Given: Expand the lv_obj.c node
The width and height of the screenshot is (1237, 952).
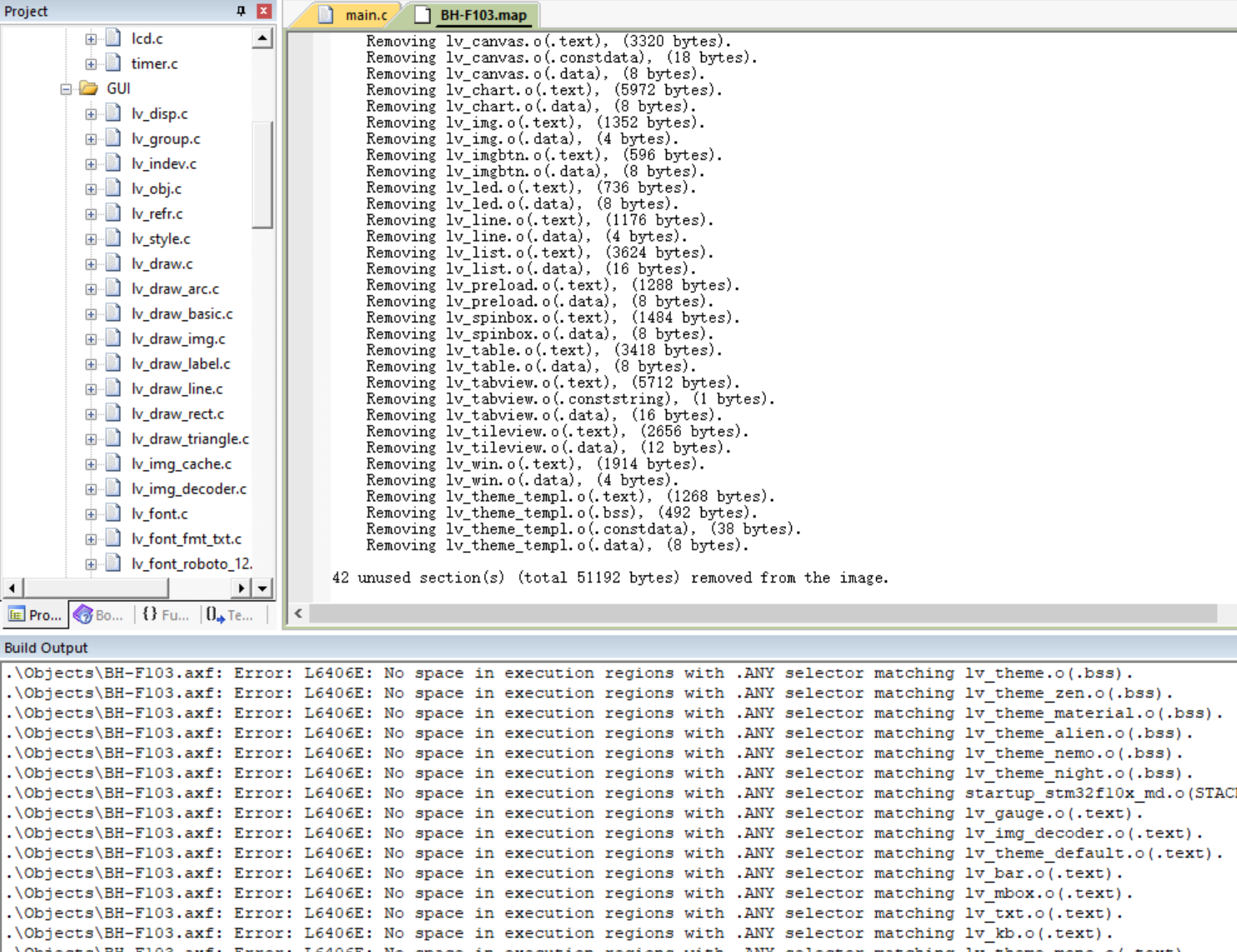Looking at the screenshot, I should (91, 188).
